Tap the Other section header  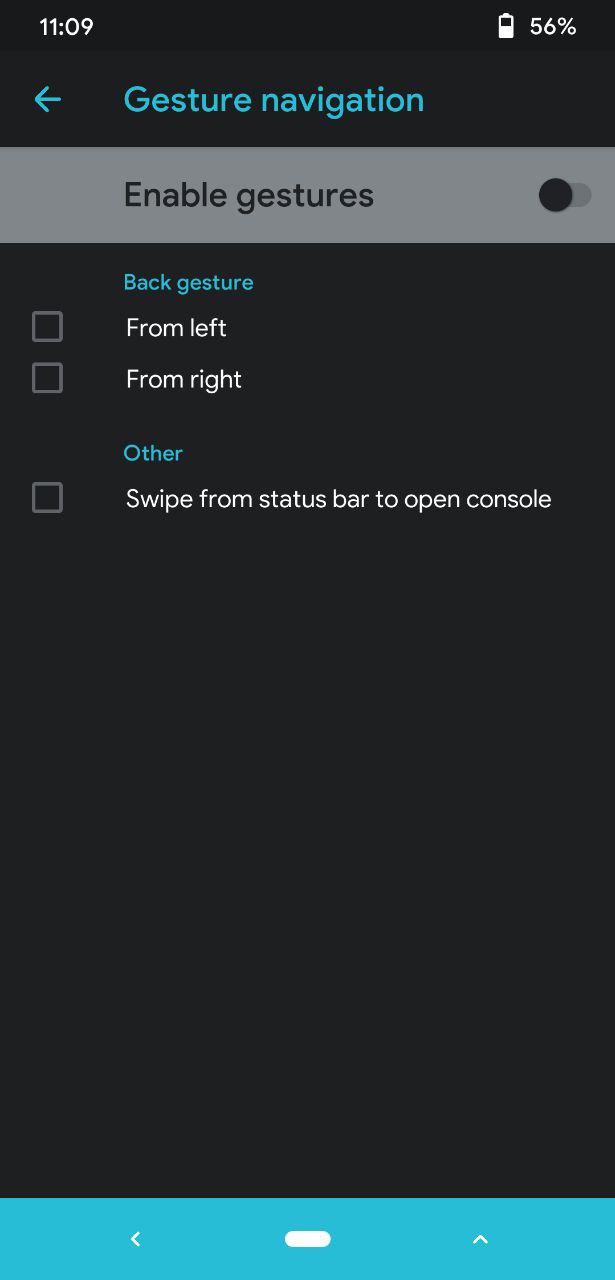pyautogui.click(x=153, y=453)
